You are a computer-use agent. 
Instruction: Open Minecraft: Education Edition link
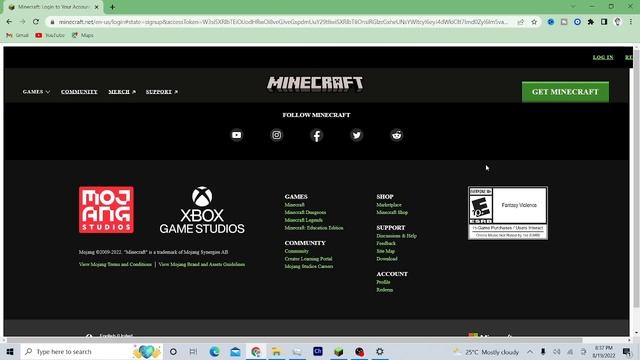tap(314, 228)
